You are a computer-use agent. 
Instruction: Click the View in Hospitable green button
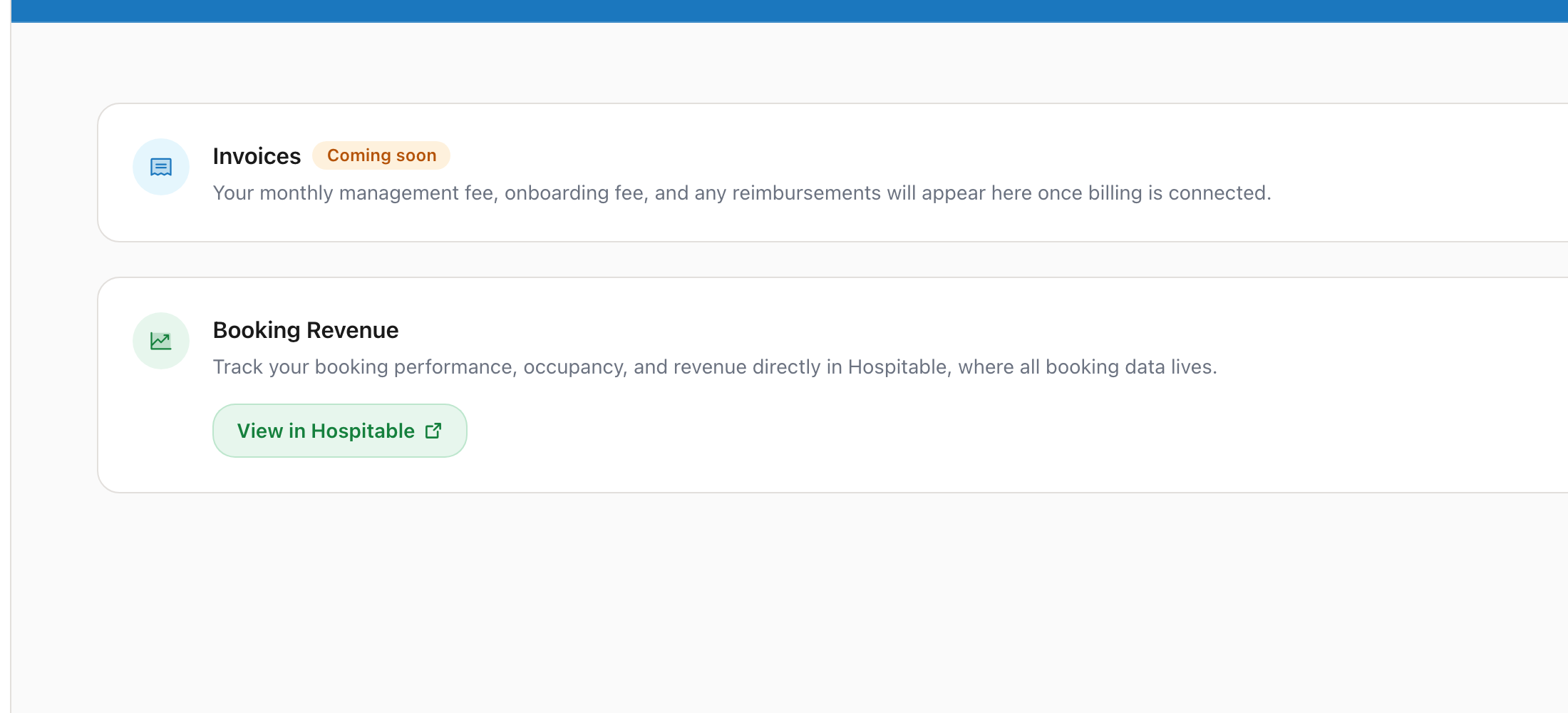[x=339, y=430]
